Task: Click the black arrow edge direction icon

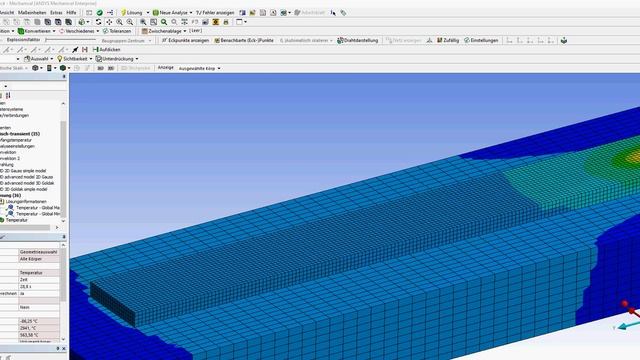Action: pos(75,49)
